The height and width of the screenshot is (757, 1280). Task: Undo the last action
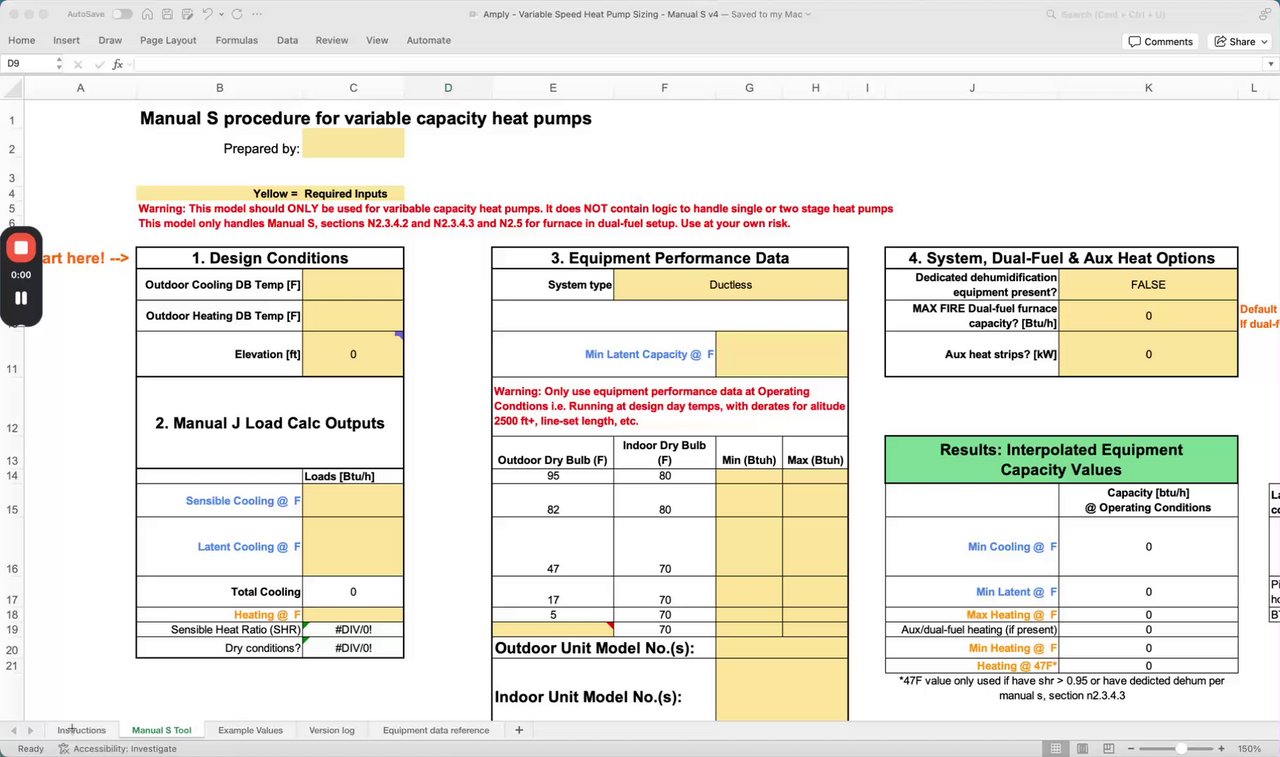pos(207,14)
